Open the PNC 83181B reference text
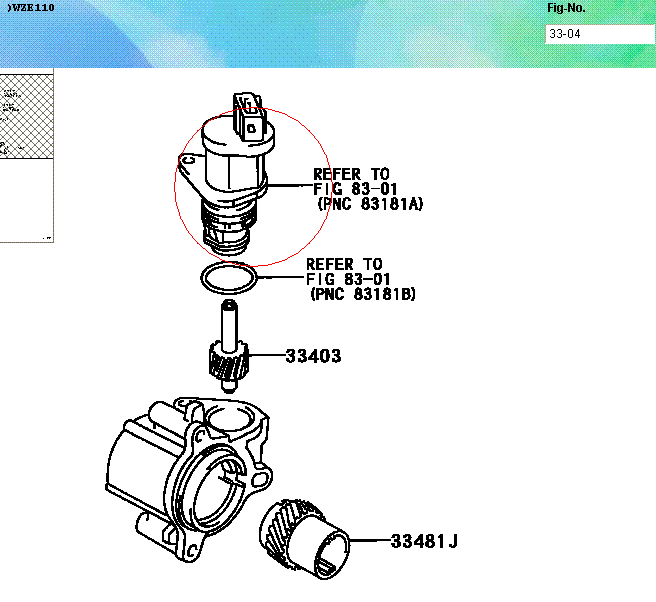This screenshot has height=602, width=656. pyautogui.click(x=363, y=294)
